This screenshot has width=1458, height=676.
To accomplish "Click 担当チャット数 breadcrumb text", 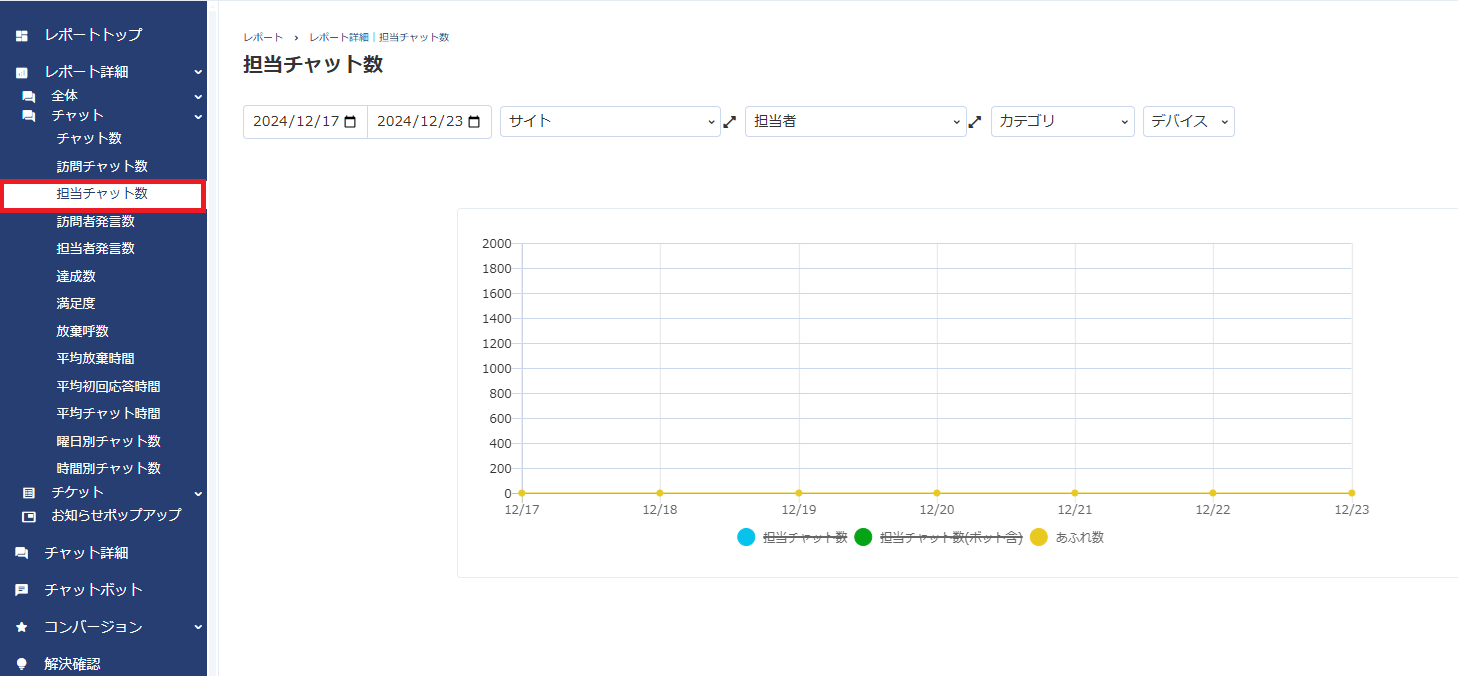I will [x=414, y=37].
